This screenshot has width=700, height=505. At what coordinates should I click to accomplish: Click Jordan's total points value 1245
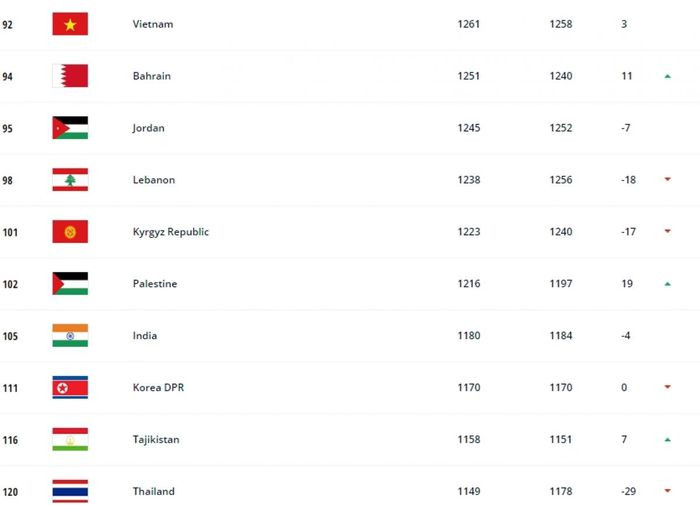(x=468, y=128)
